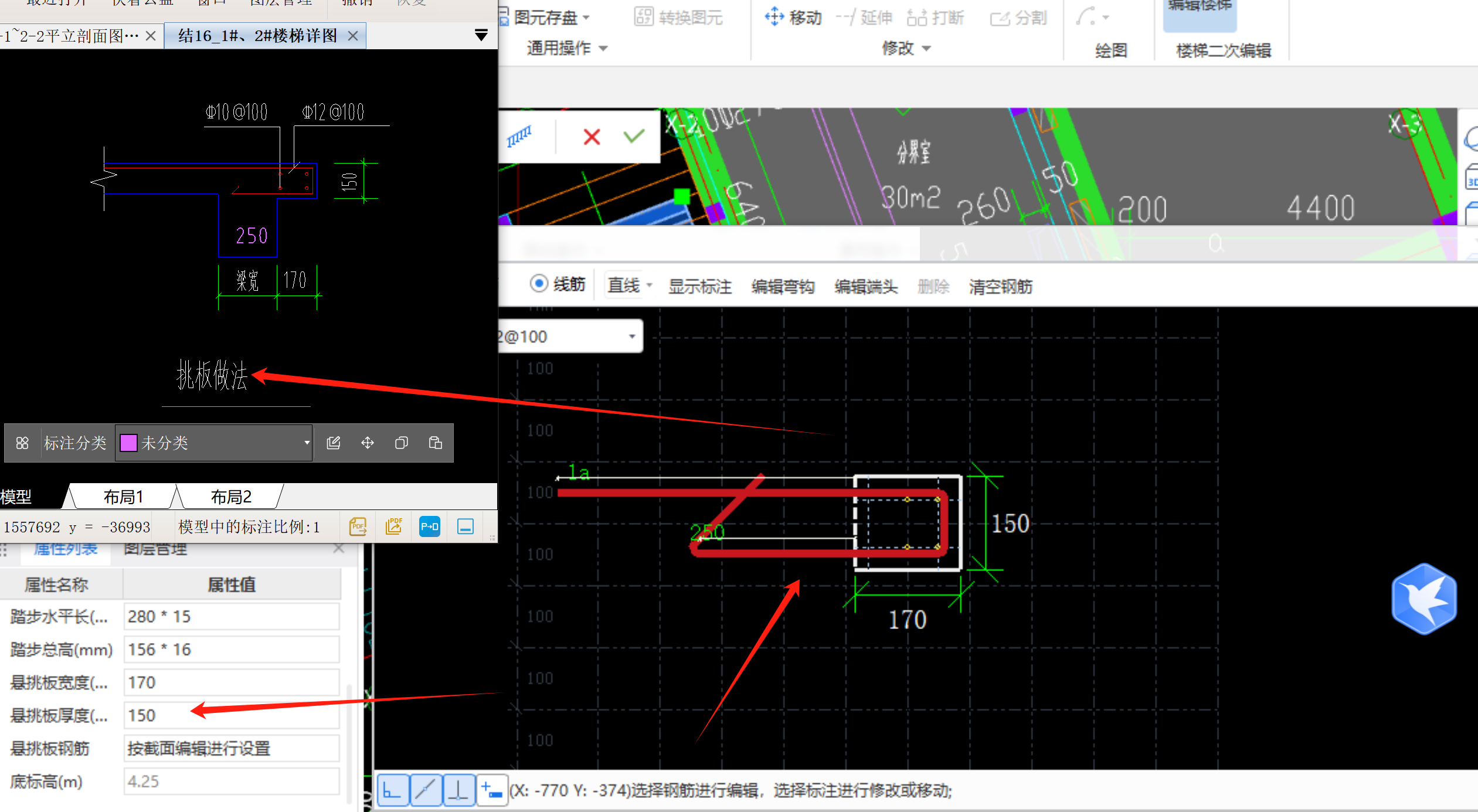The width and height of the screenshot is (1478, 812).
Task: Confirm with the green checkmark icon
Action: pyautogui.click(x=634, y=137)
